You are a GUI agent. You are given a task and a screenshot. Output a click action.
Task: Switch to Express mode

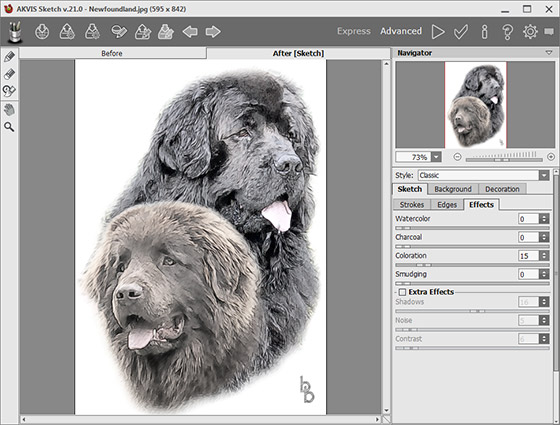(x=354, y=31)
